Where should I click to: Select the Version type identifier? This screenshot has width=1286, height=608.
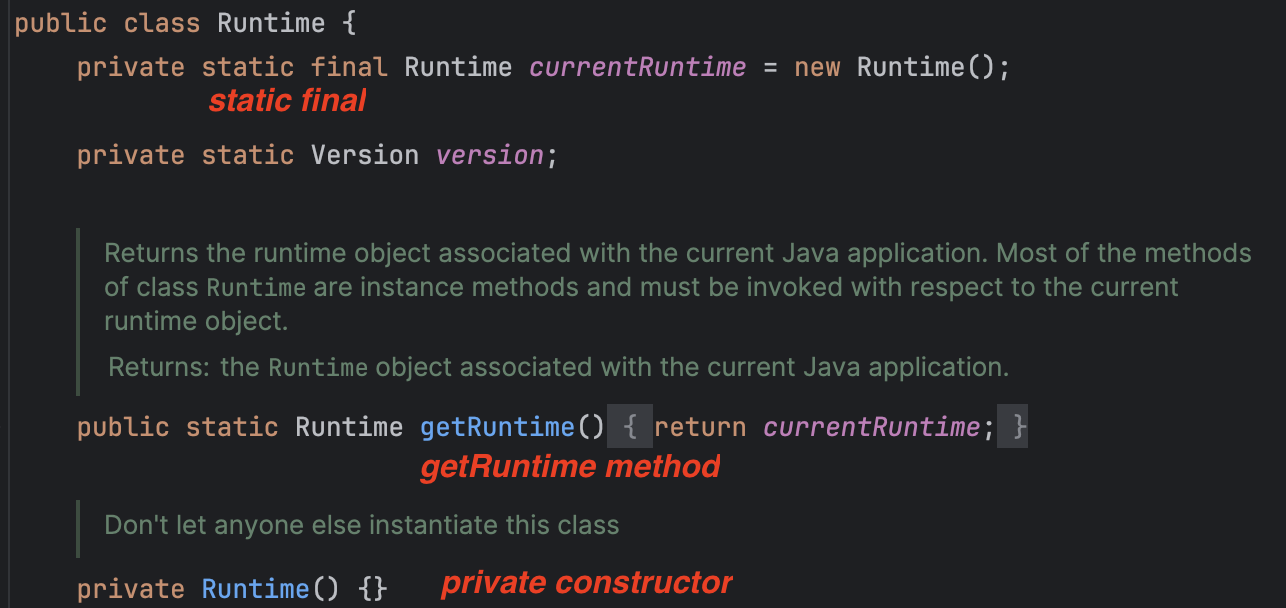point(364,156)
